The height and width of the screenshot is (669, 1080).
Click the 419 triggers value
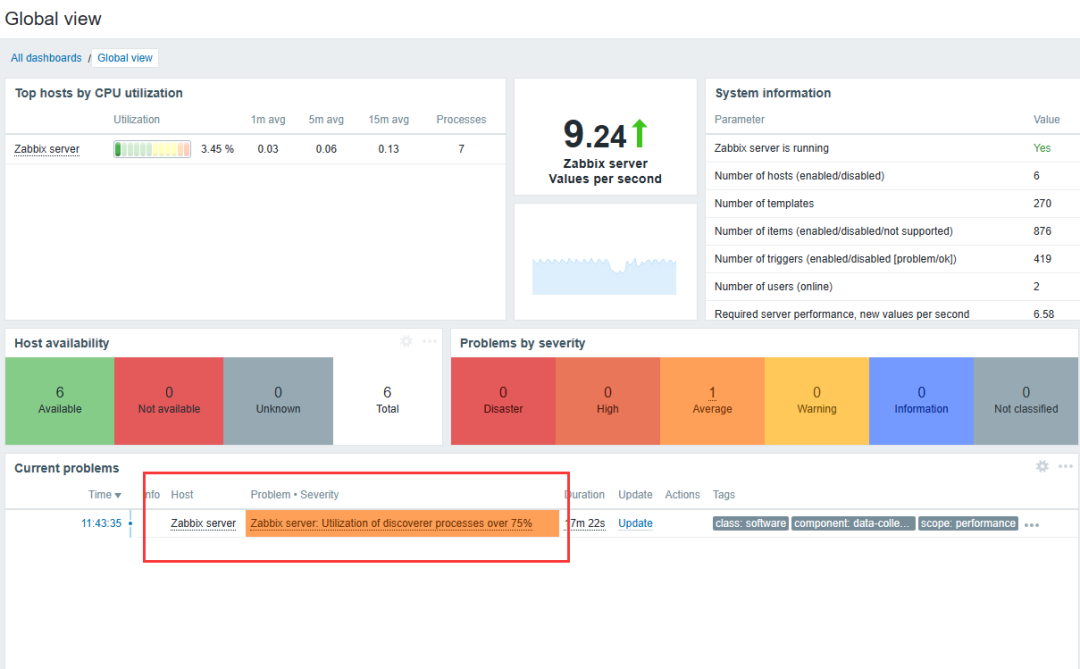1042,258
